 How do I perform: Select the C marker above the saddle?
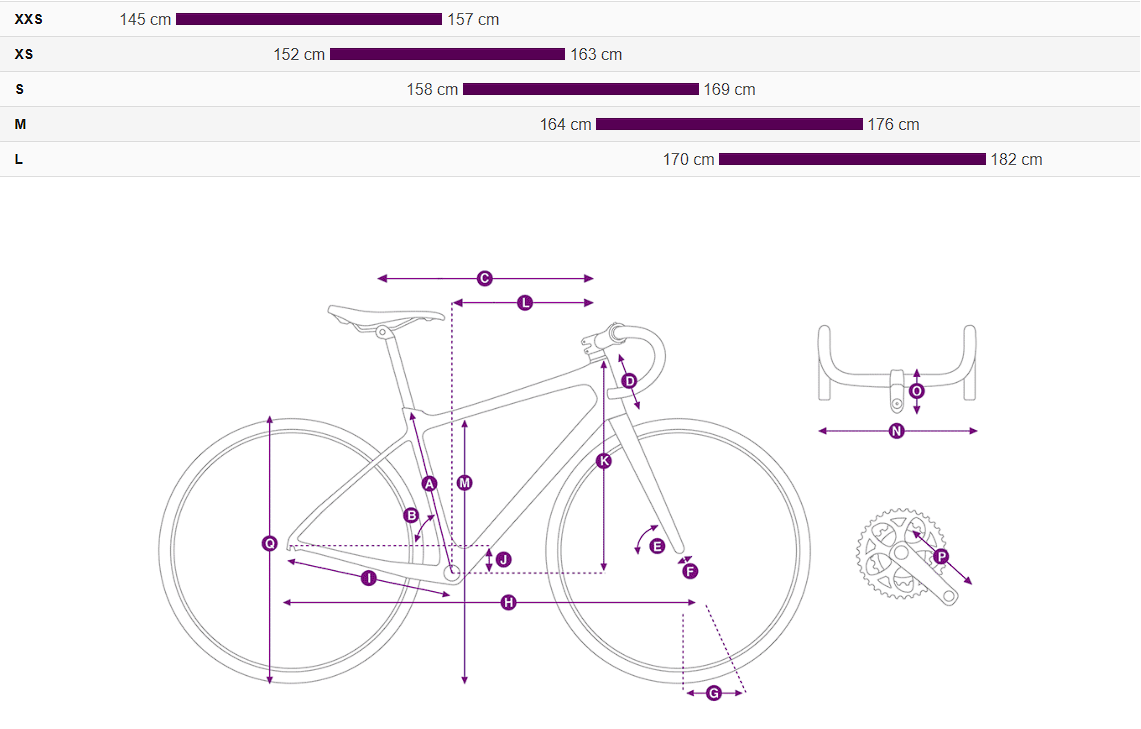click(485, 278)
